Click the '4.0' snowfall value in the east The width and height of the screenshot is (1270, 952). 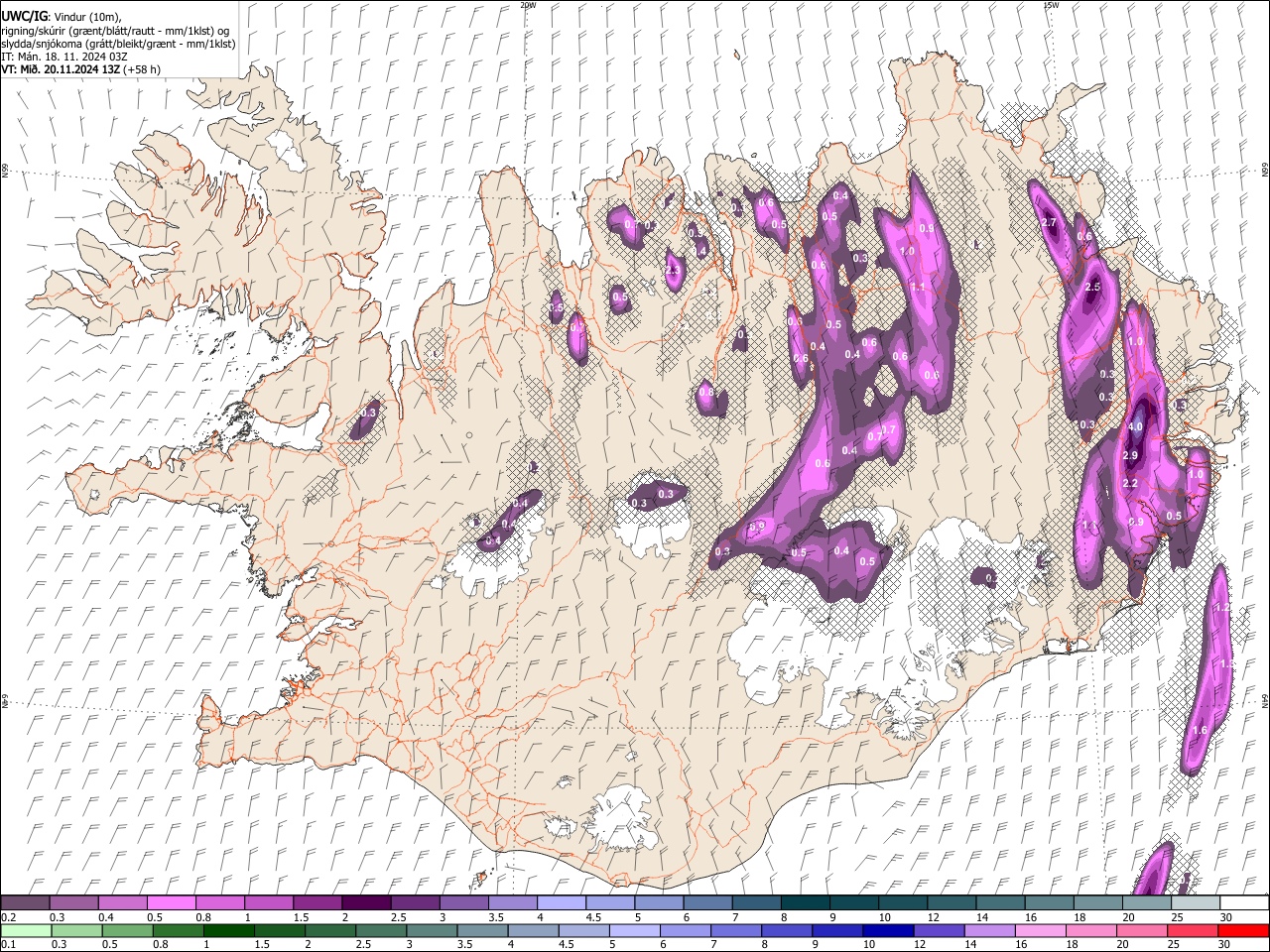click(1136, 426)
